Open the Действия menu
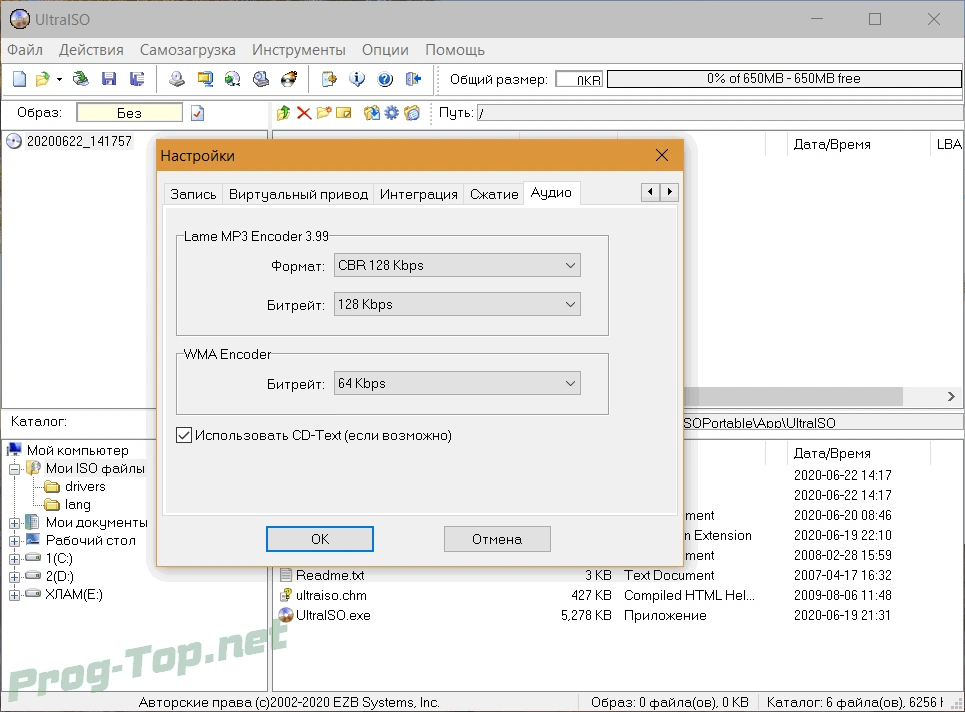The image size is (965, 712). coord(91,50)
